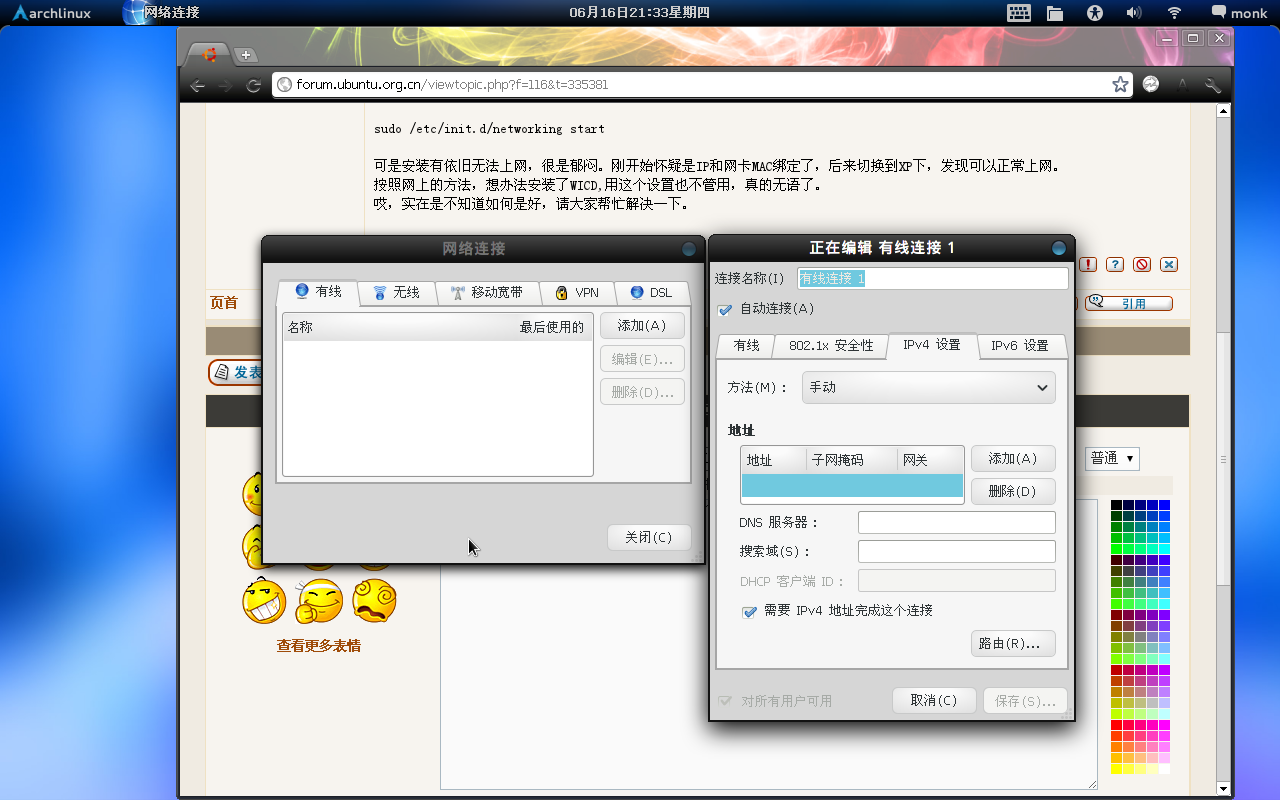1280x800 pixels.
Task: Click the 关闭(C) button
Action: (649, 537)
